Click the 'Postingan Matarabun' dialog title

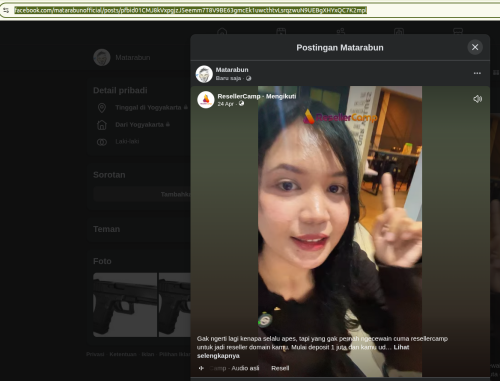(340, 48)
